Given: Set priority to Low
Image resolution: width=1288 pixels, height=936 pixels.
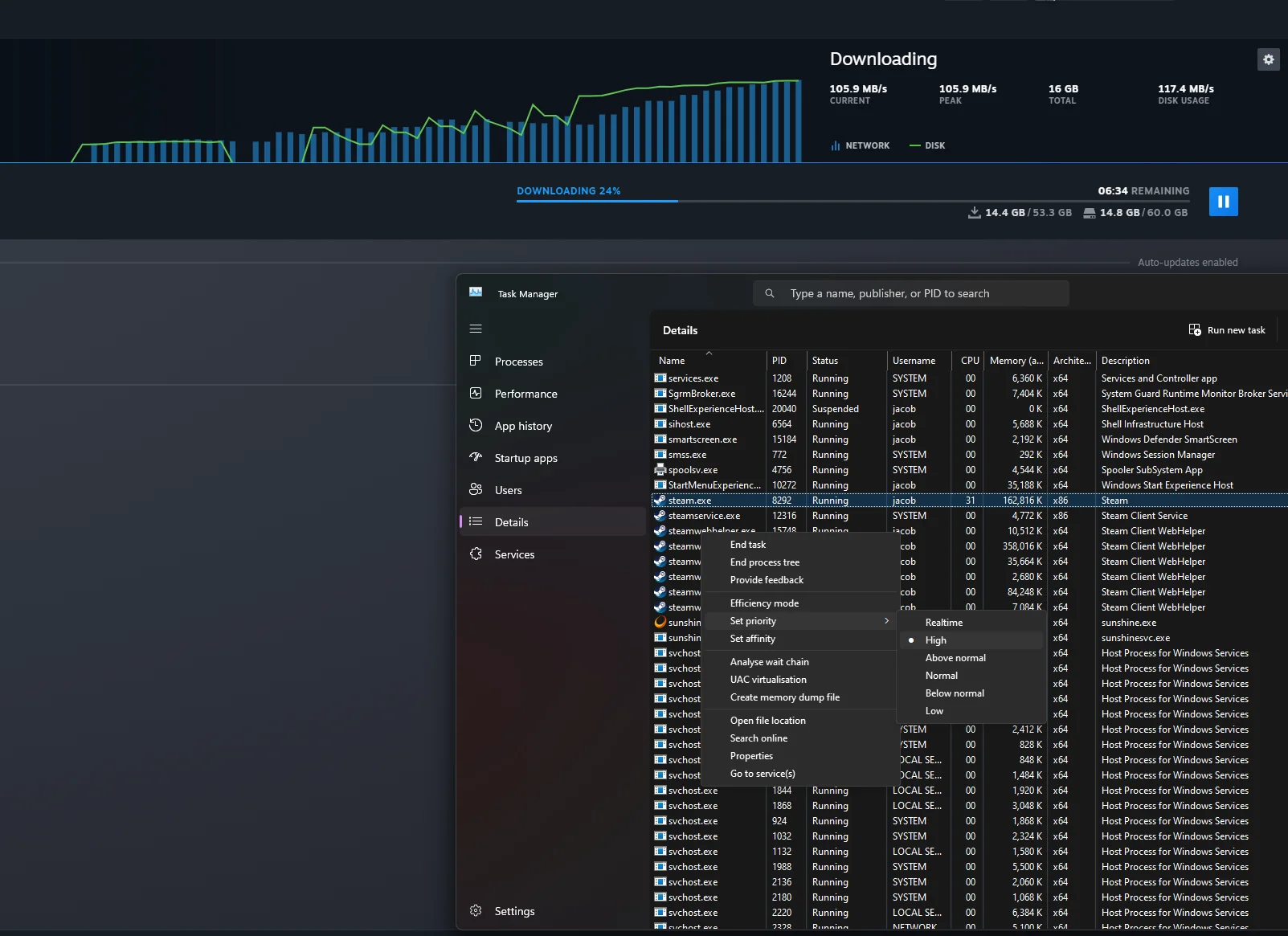Looking at the screenshot, I should 971,711.
